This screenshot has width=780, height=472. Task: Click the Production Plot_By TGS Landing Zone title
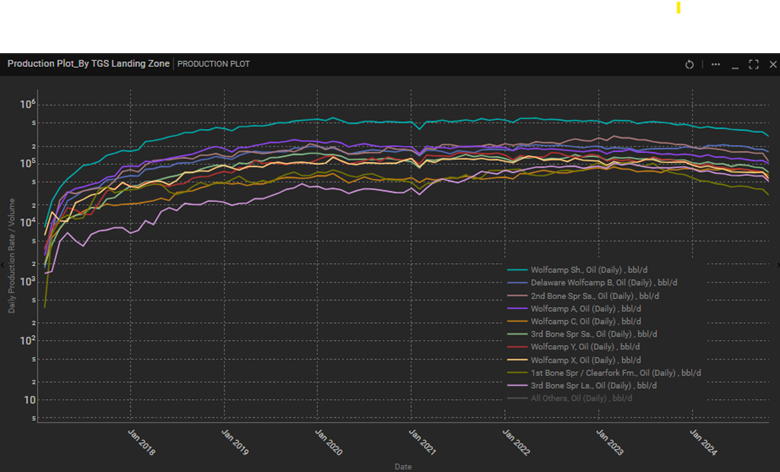pos(88,64)
